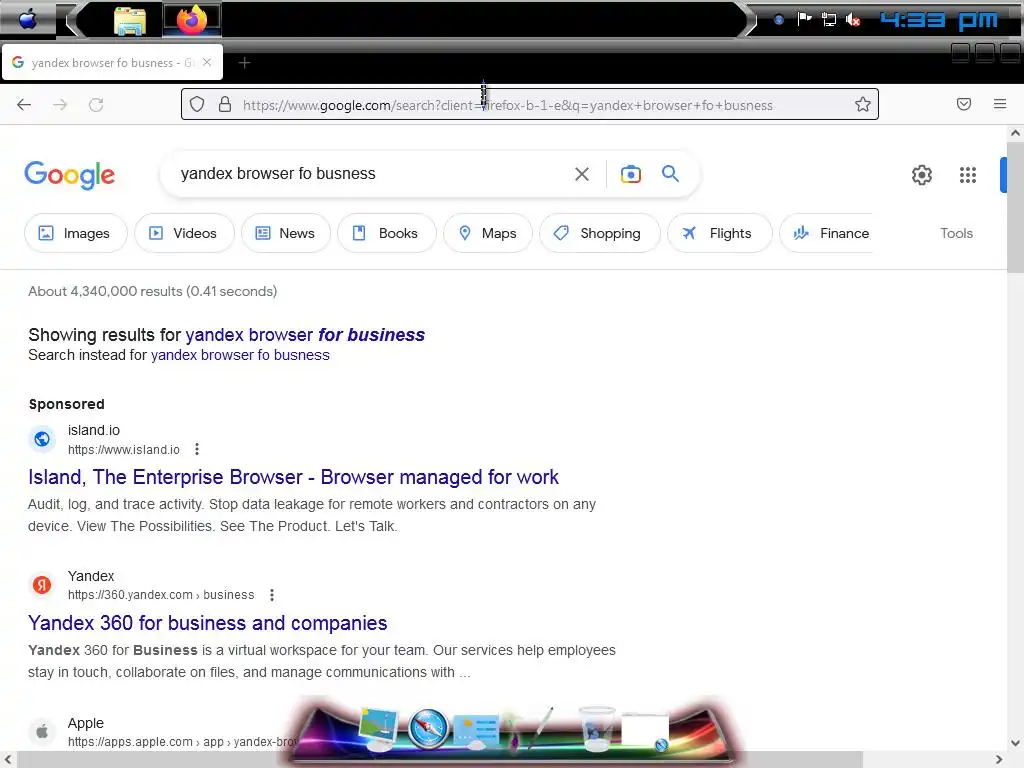This screenshot has width=1024, height=768.
Task: Click the Google logo
Action: click(69, 174)
